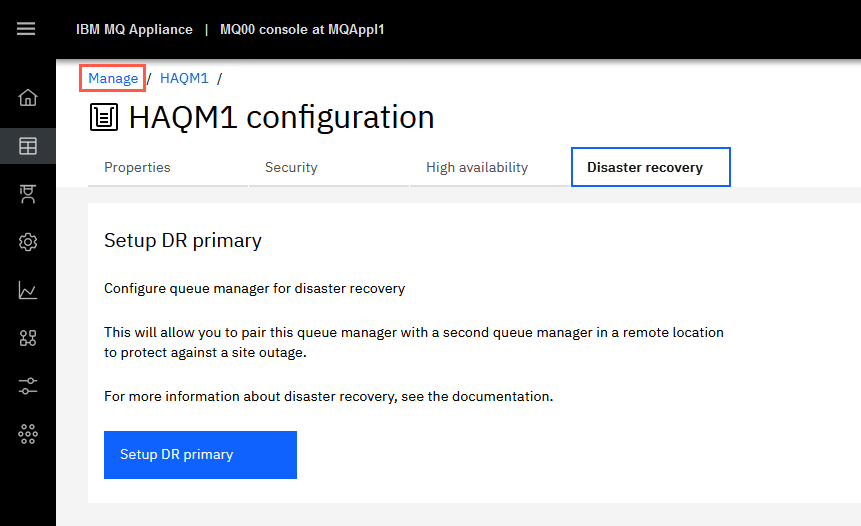Open the line chart monitoring icon
The image size is (861, 526).
tap(27, 290)
